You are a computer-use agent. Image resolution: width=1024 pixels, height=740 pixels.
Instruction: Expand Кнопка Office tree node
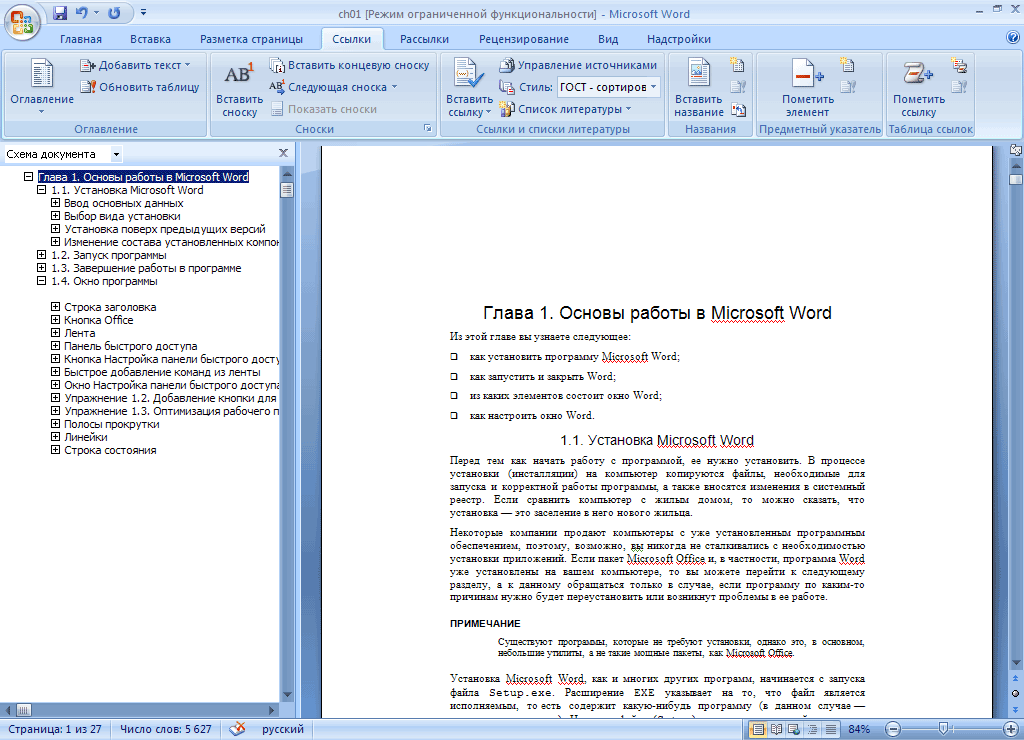(56, 320)
